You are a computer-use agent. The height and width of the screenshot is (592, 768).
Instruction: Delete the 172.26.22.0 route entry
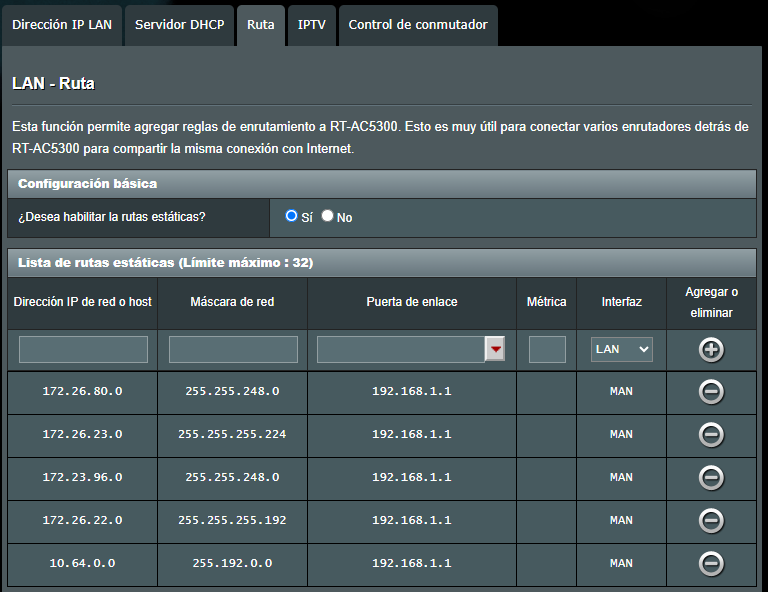(711, 521)
